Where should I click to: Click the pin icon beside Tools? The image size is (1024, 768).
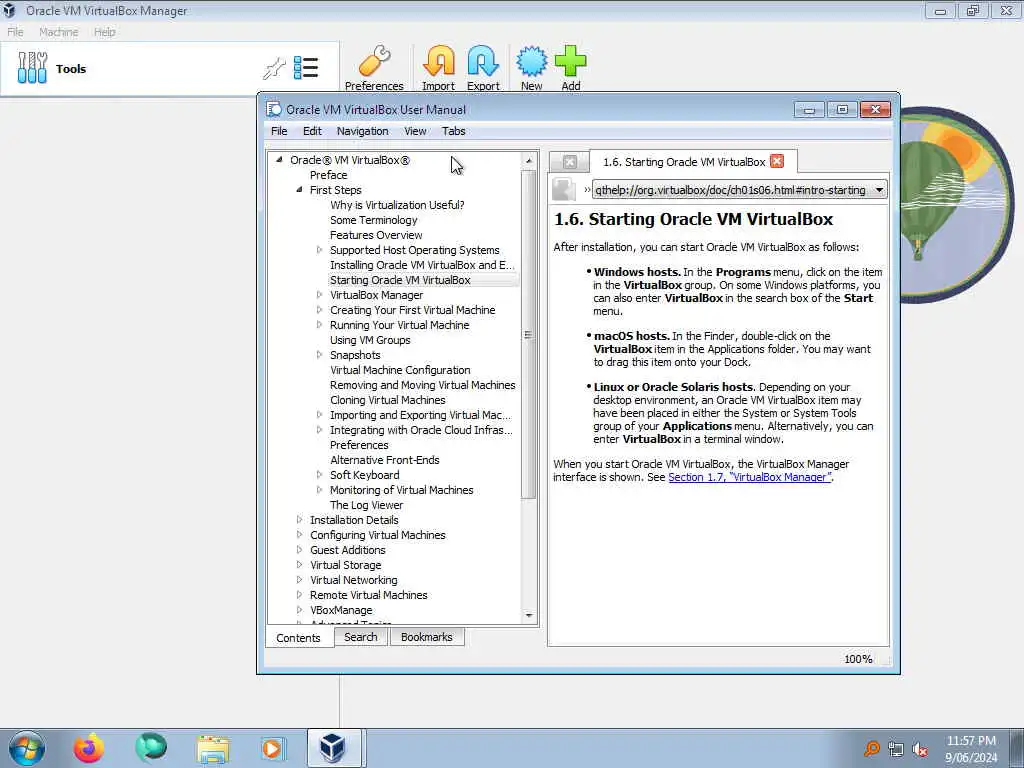click(x=274, y=68)
